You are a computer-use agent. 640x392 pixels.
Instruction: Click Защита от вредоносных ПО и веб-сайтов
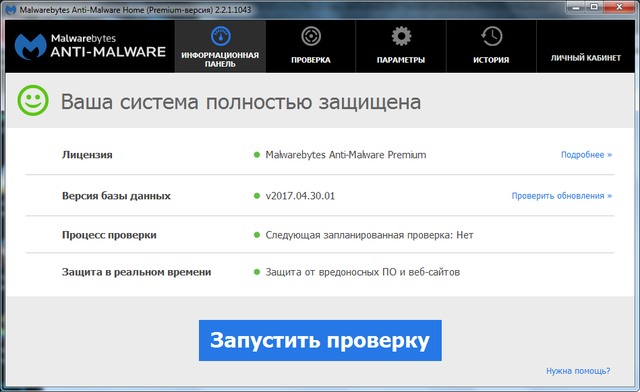pyautogui.click(x=362, y=272)
